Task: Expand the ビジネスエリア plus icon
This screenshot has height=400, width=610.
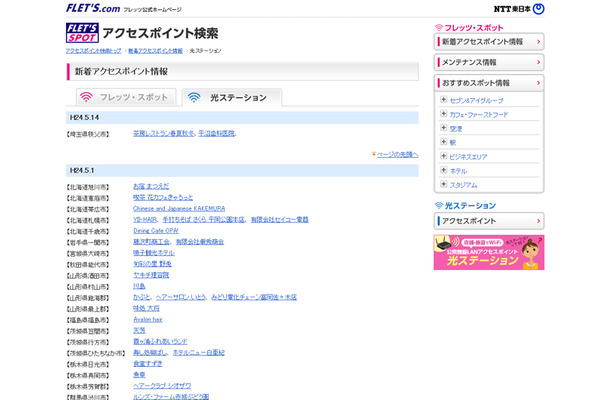Action: 443,156
